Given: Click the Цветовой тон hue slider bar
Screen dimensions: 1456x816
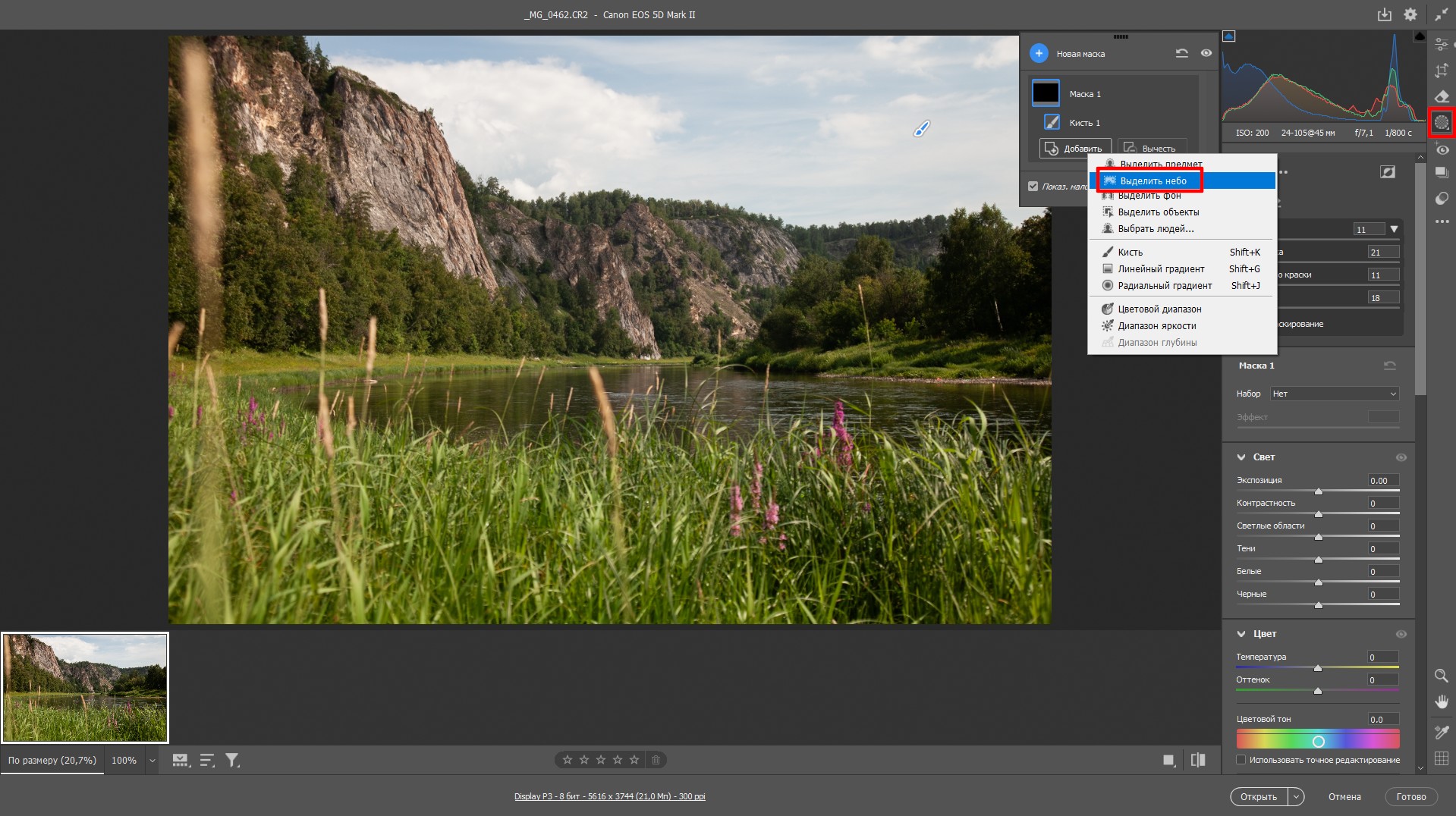Looking at the screenshot, I should [1317, 740].
